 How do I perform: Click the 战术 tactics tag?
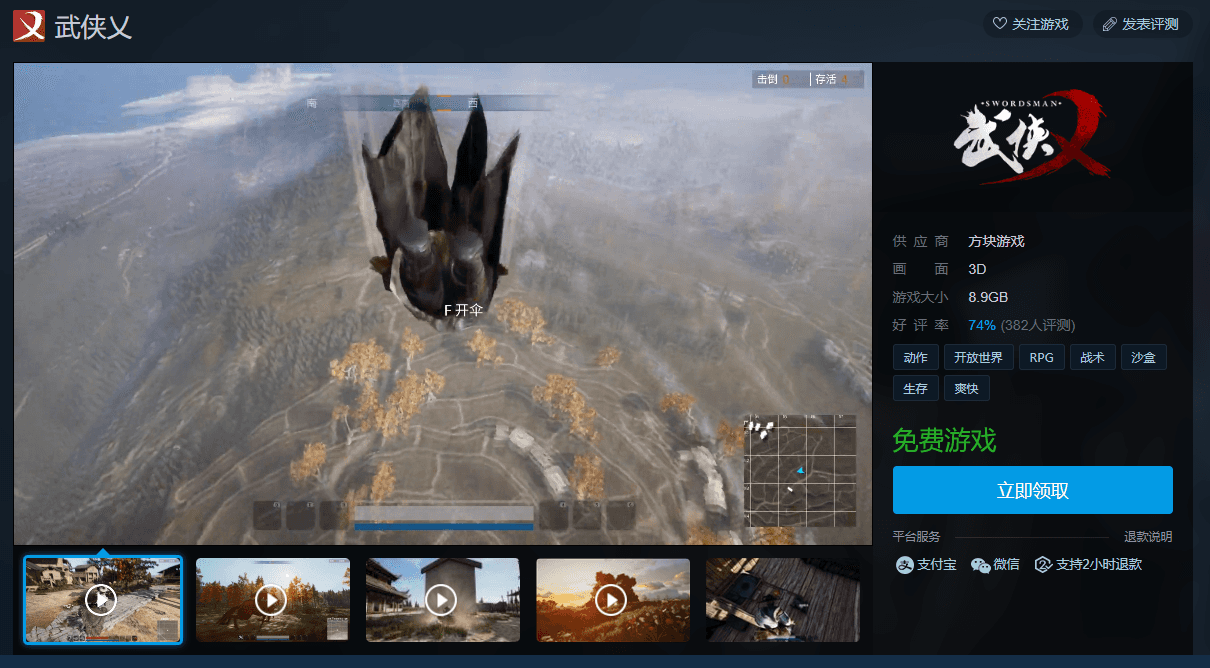[x=1092, y=358]
